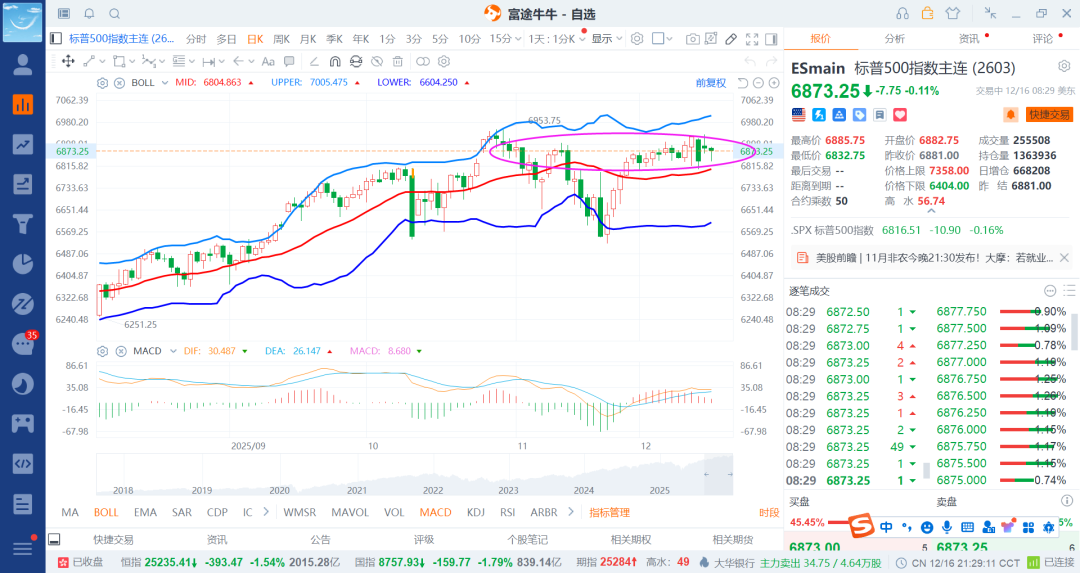Select the pencil drawing tool icon

[731, 39]
